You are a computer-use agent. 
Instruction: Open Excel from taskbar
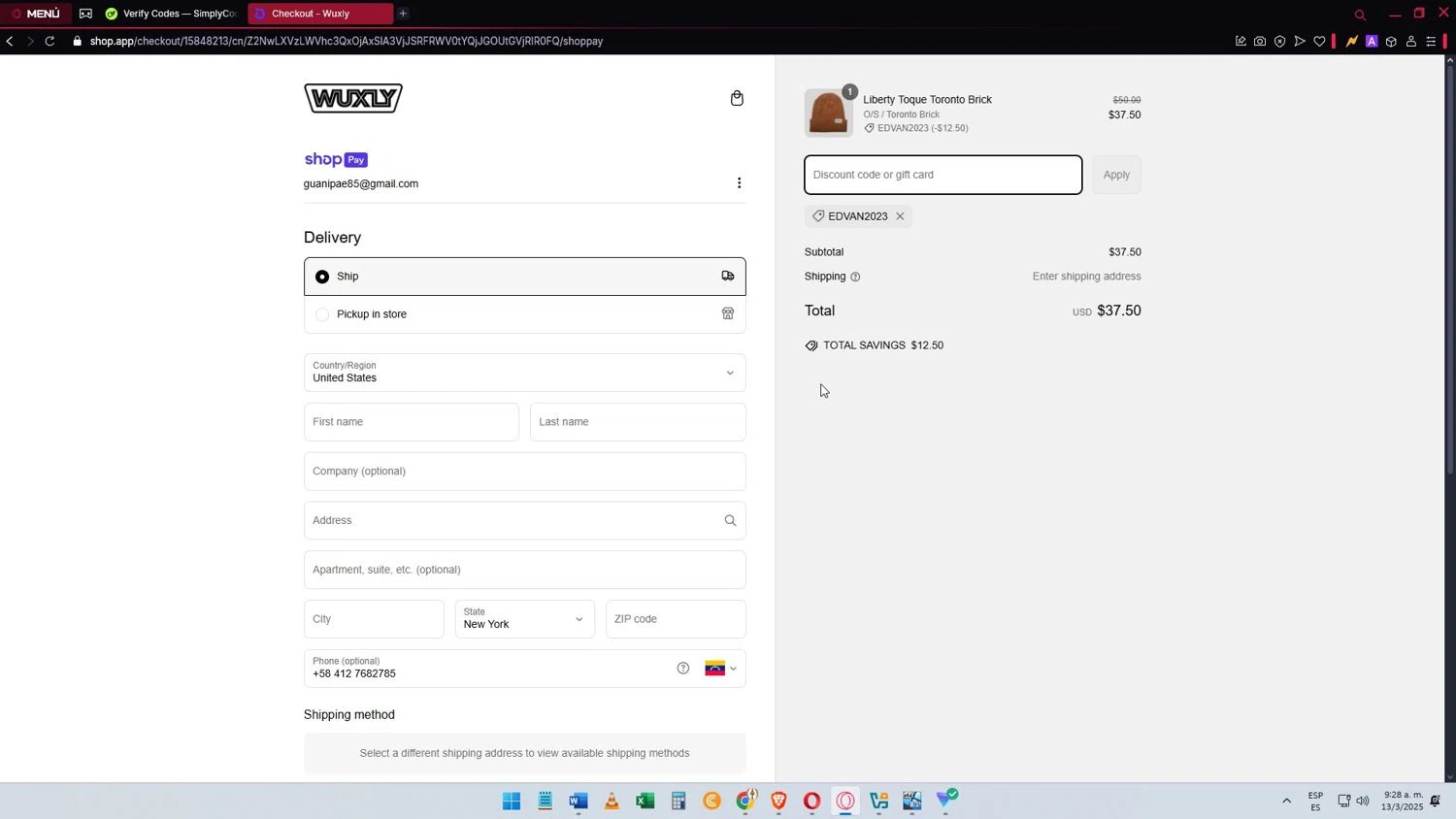click(x=645, y=801)
